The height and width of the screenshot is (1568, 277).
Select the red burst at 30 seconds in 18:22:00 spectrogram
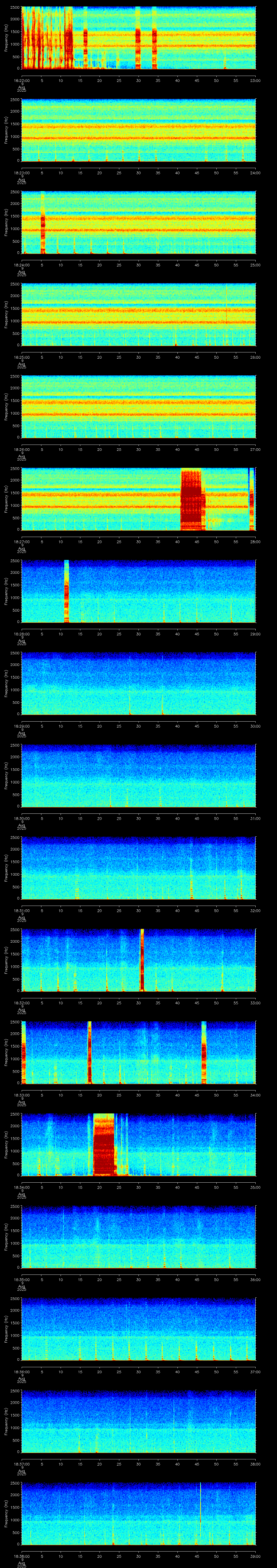[x=138, y=38]
